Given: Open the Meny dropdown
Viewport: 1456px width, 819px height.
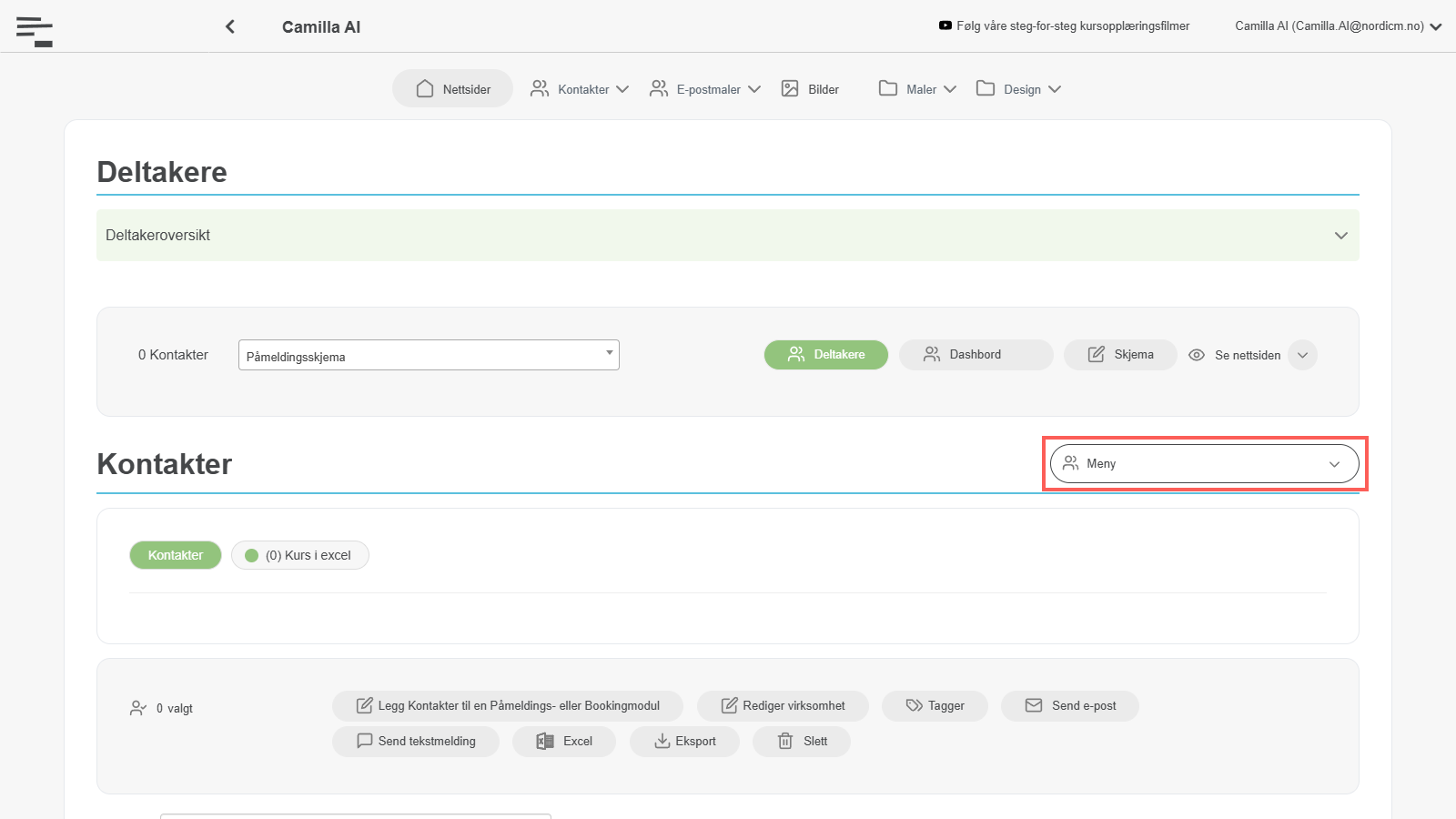Looking at the screenshot, I should point(1205,464).
